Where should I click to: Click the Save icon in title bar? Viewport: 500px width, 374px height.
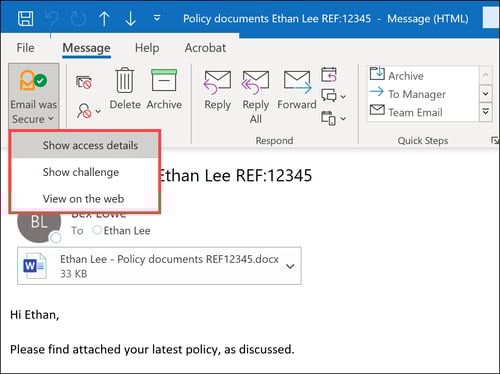pyautogui.click(x=25, y=18)
